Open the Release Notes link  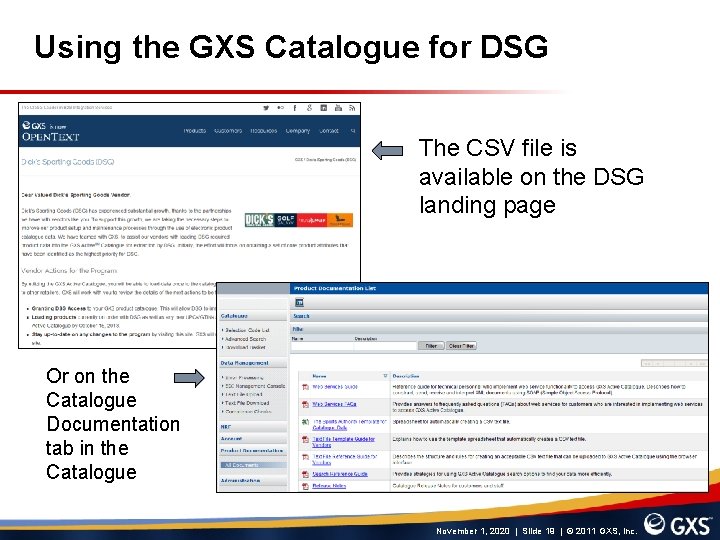(x=329, y=486)
